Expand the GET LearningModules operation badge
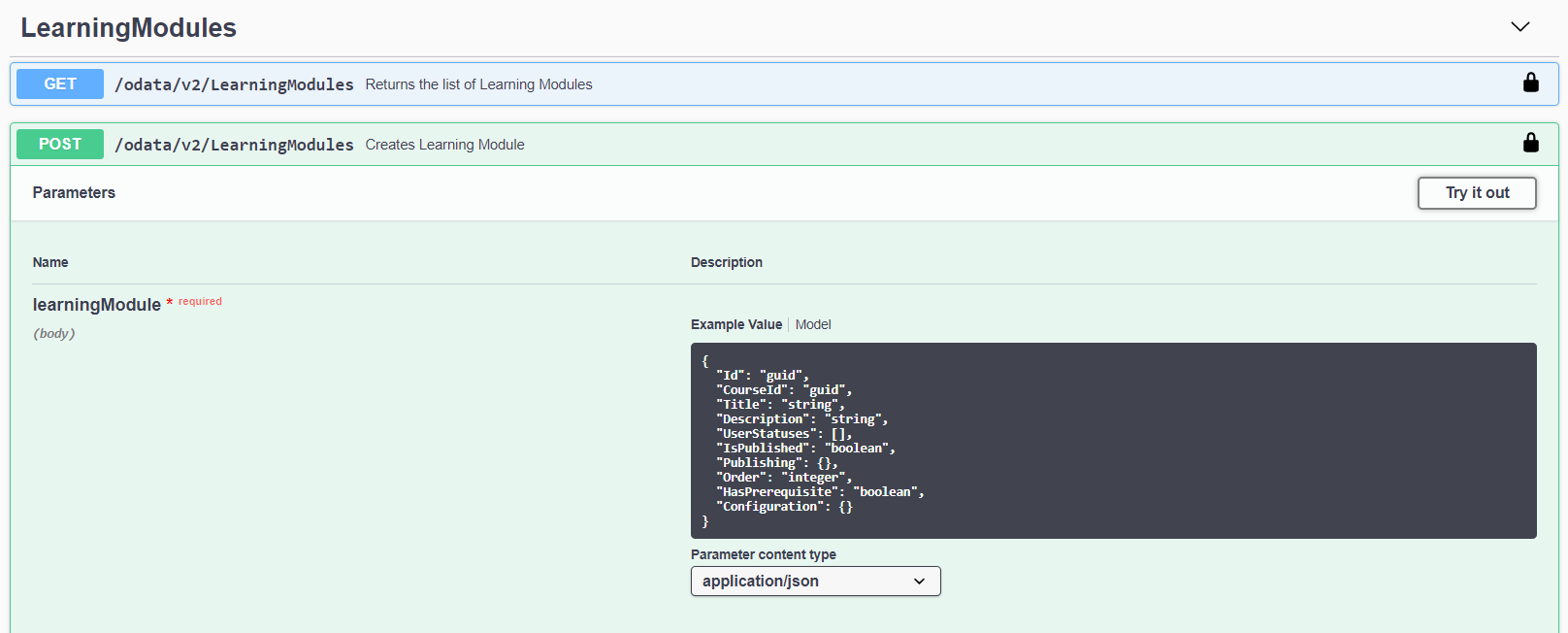The width and height of the screenshot is (1568, 633). (x=60, y=84)
